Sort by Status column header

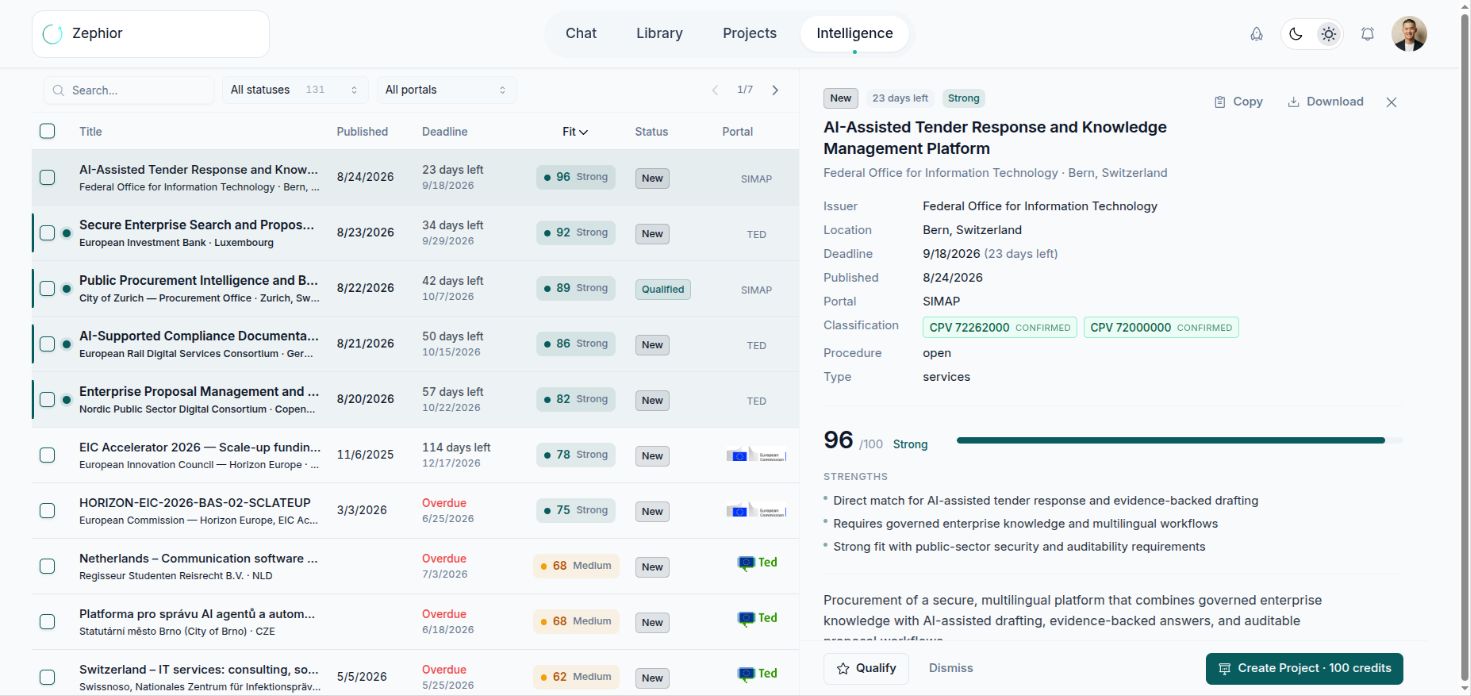click(651, 132)
